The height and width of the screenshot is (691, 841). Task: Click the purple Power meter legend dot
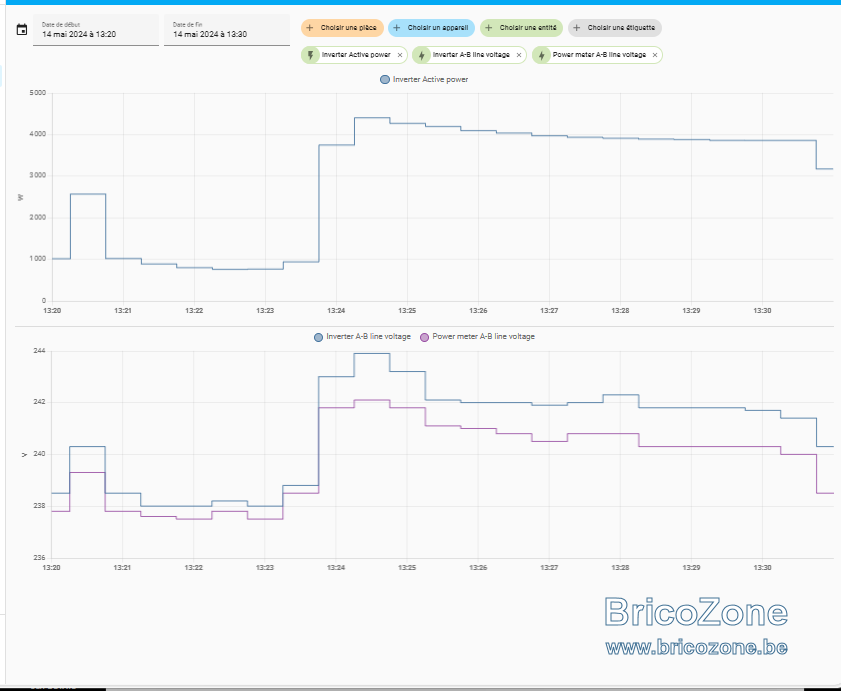point(424,337)
